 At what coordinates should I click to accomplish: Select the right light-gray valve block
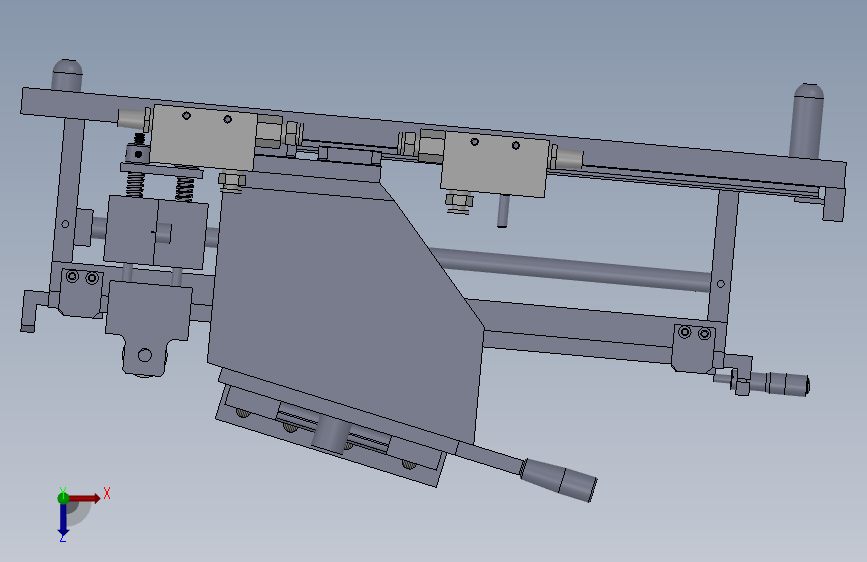494,163
